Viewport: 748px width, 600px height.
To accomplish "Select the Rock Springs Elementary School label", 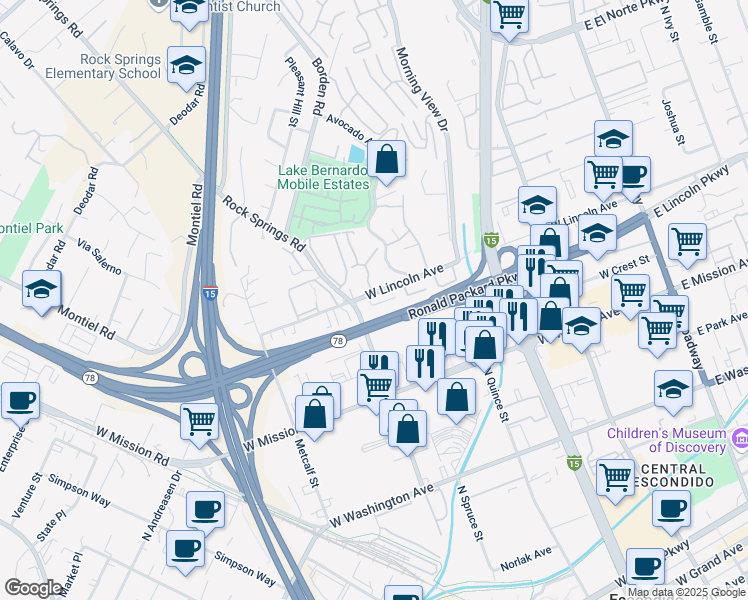I will (103, 66).
